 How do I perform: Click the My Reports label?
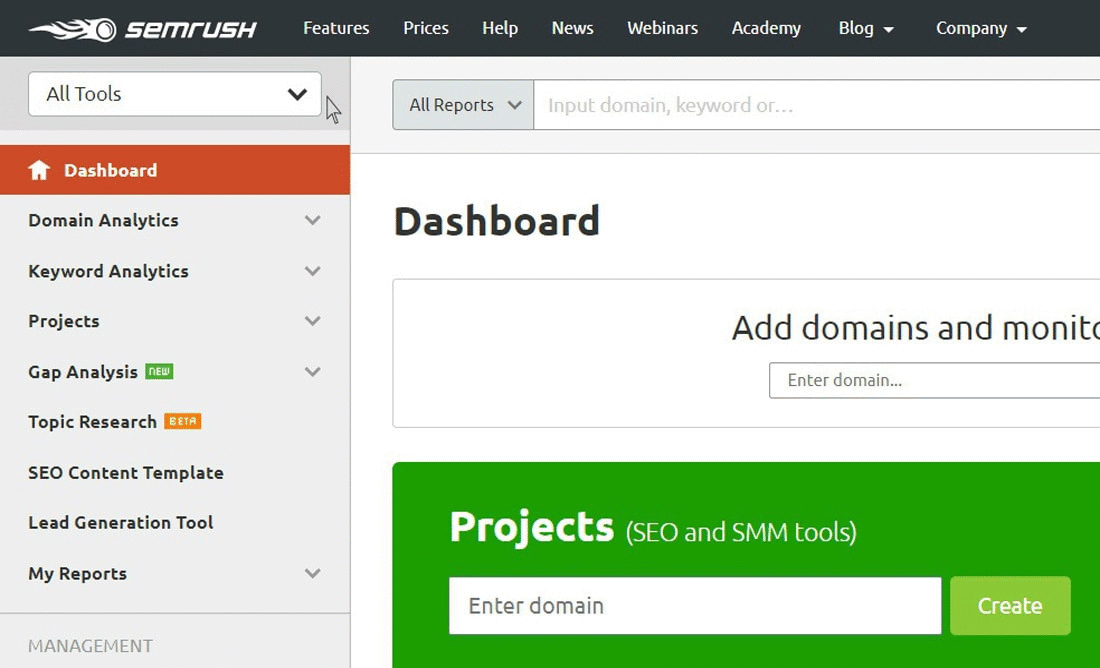(77, 573)
